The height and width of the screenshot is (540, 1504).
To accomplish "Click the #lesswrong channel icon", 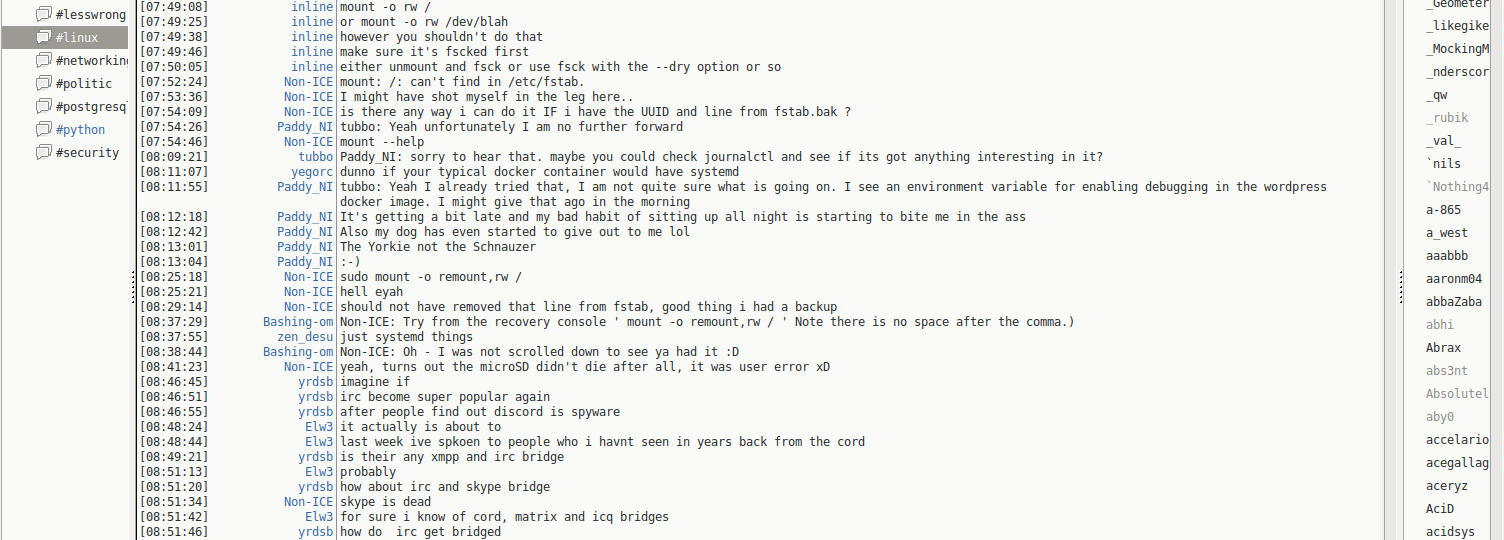I will tap(43, 14).
